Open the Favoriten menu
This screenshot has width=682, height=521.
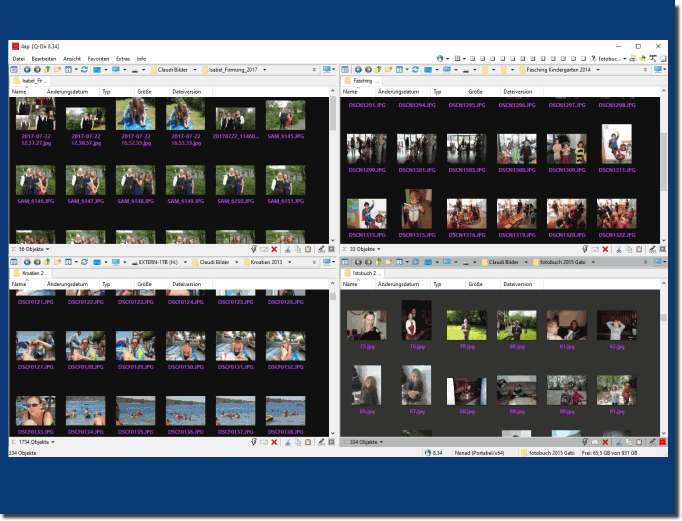point(98,59)
